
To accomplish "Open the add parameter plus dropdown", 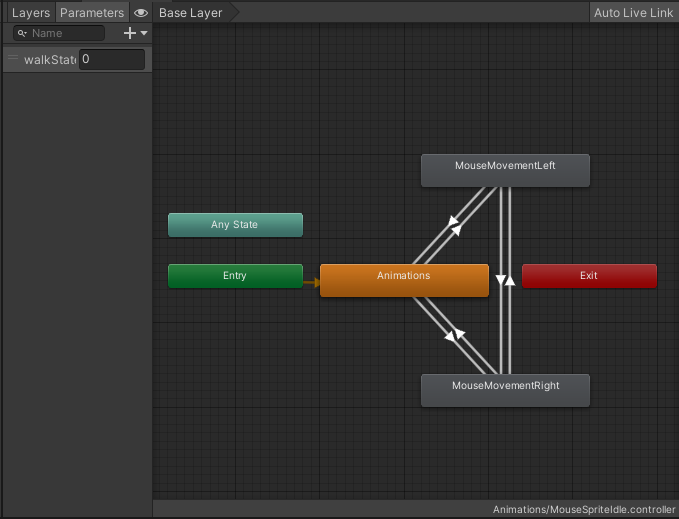I will point(134,33).
